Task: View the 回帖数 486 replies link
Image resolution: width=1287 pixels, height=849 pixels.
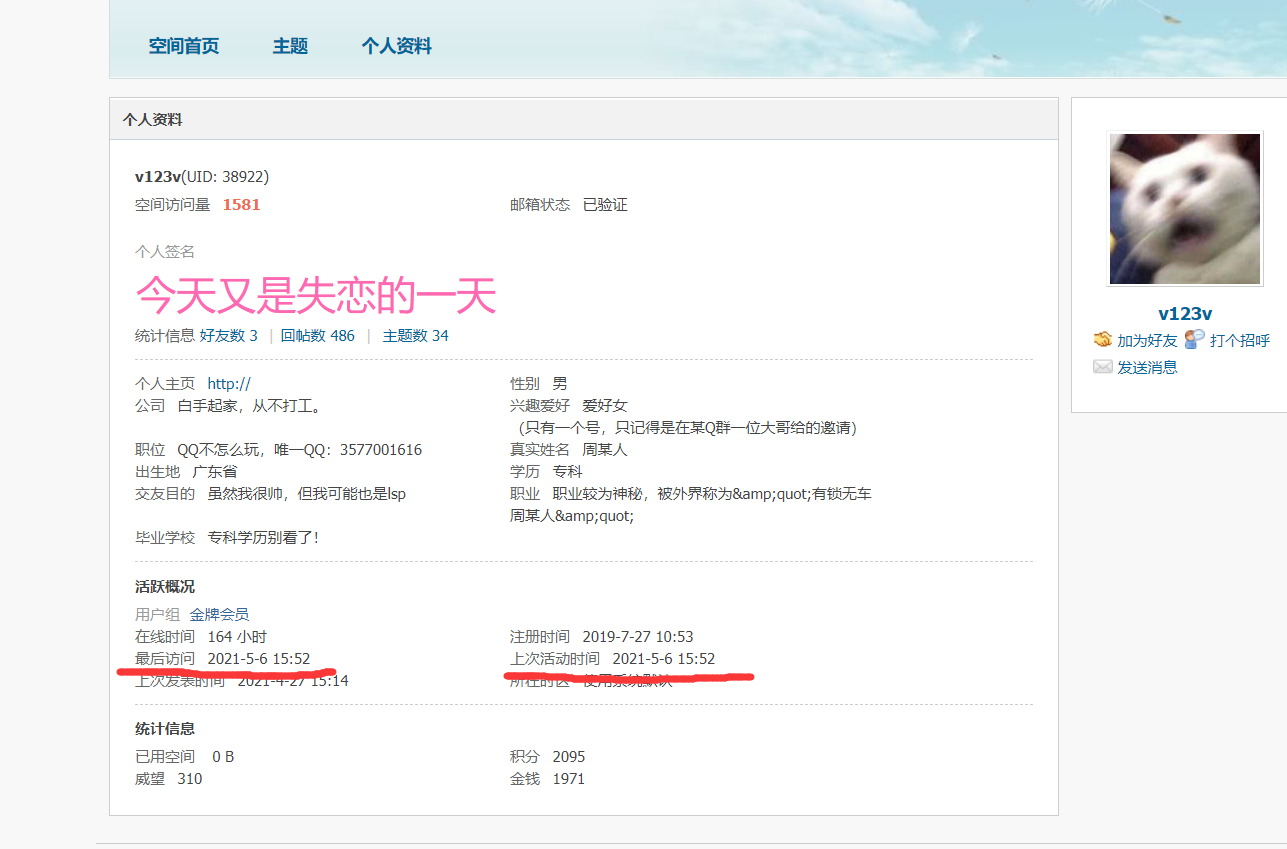Action: pyautogui.click(x=318, y=336)
